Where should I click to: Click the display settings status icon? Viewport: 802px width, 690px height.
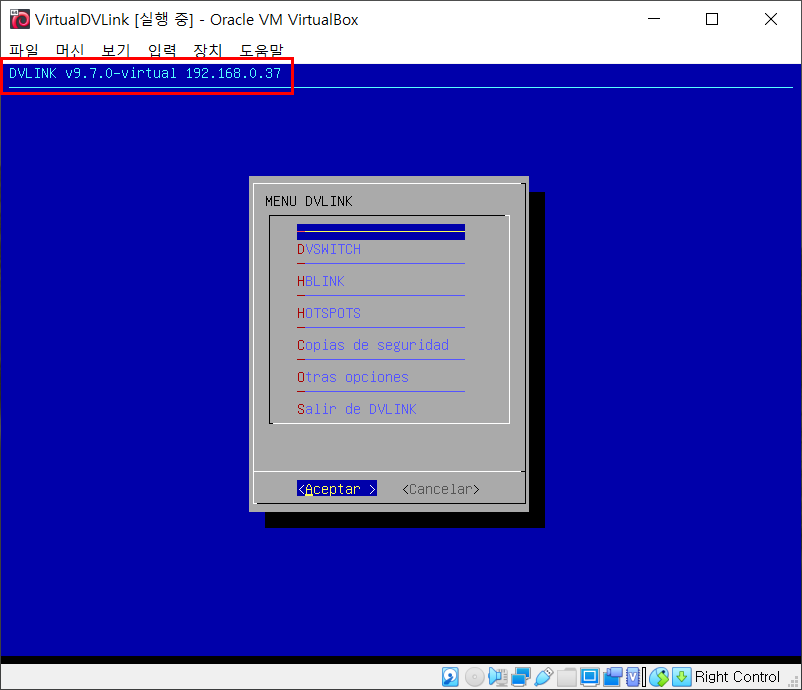pyautogui.click(x=590, y=677)
